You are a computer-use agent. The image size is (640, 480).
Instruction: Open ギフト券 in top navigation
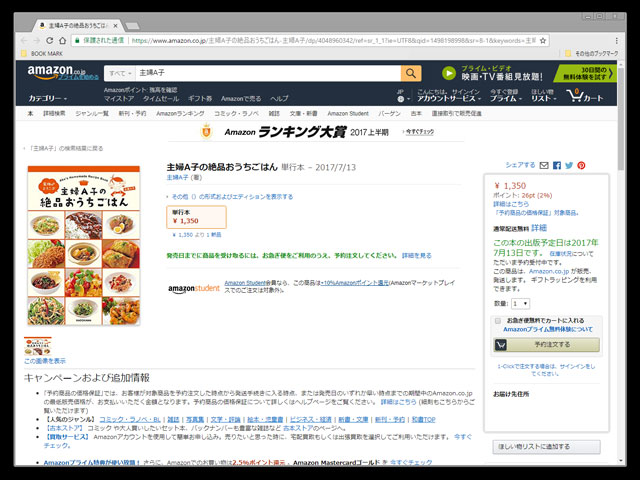(200, 99)
